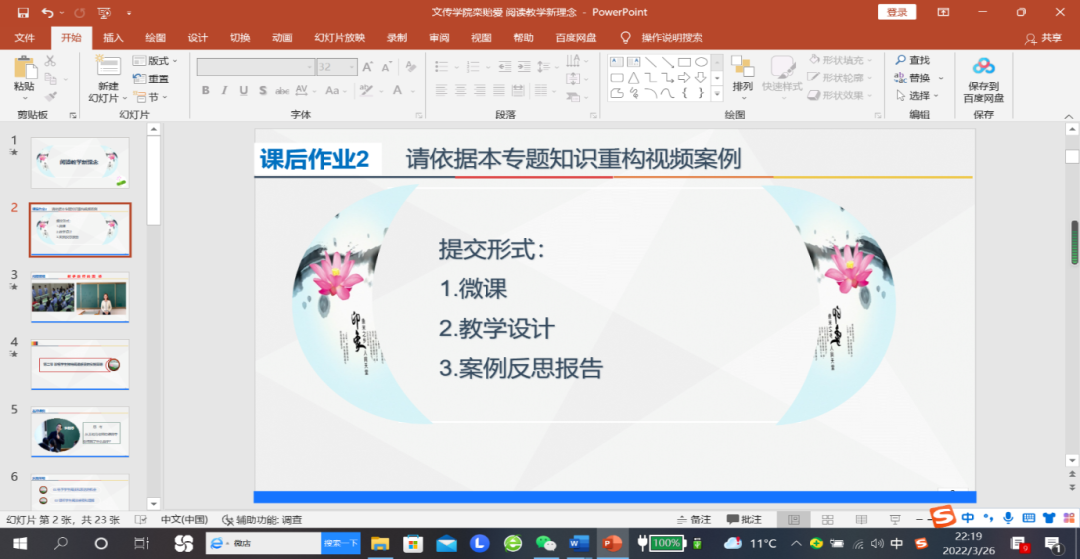The height and width of the screenshot is (559, 1080).
Task: Toggle Bold text formatting
Action: point(206,91)
